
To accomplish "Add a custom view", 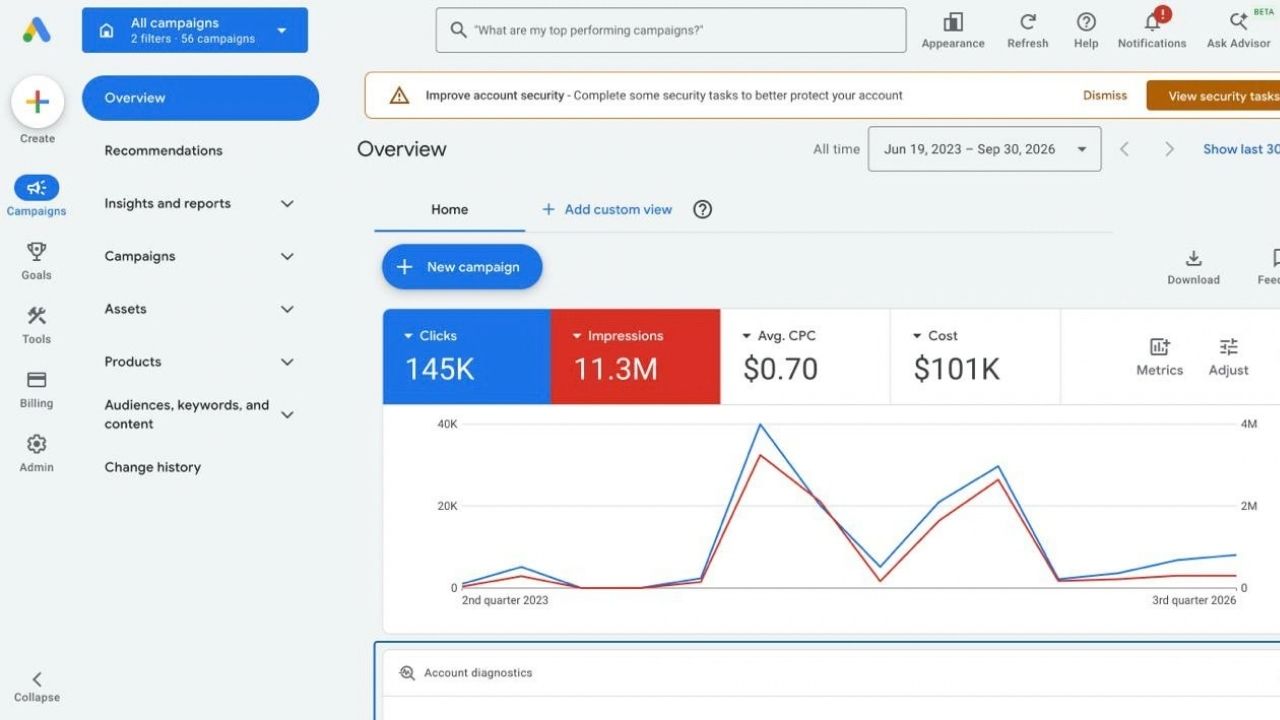I will 607,210.
